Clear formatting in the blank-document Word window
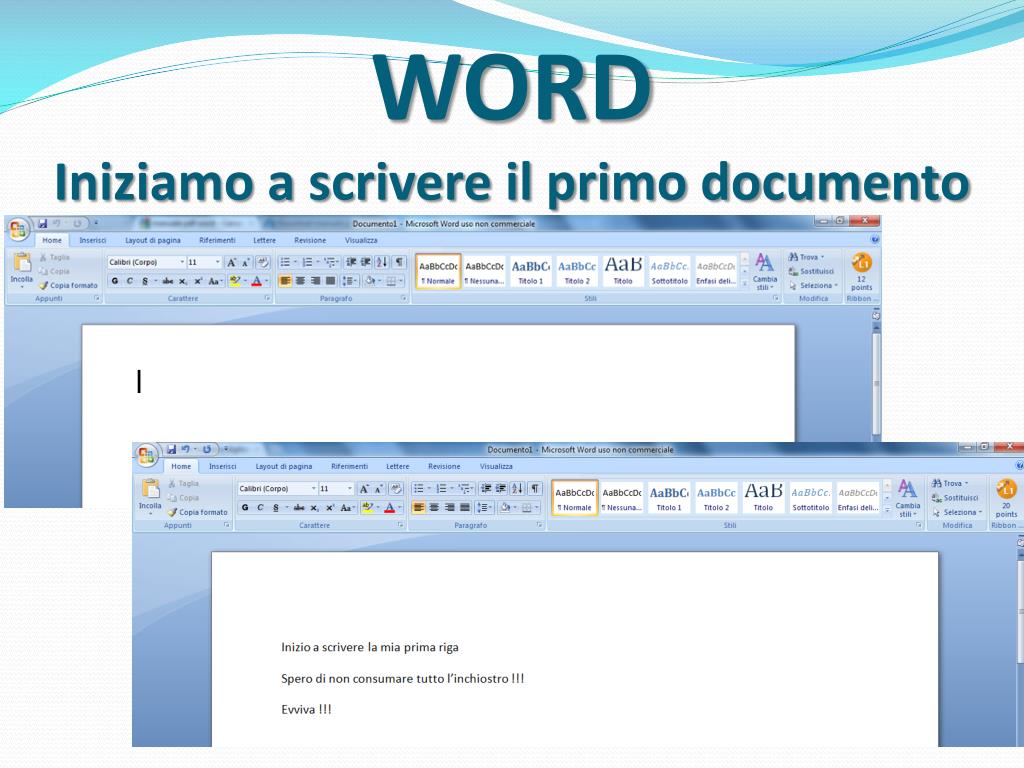This screenshot has width=1024, height=768. (x=263, y=263)
